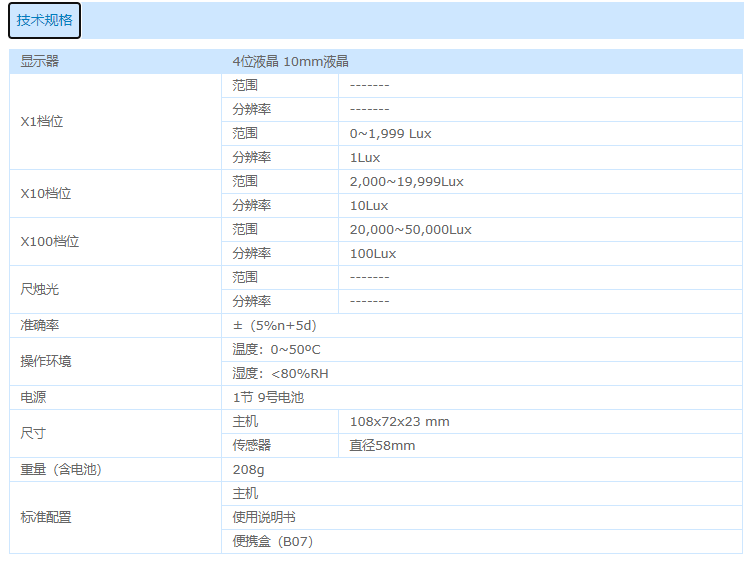The height and width of the screenshot is (562, 747).
Task: Click the X1档位 row label
Action: coord(42,121)
